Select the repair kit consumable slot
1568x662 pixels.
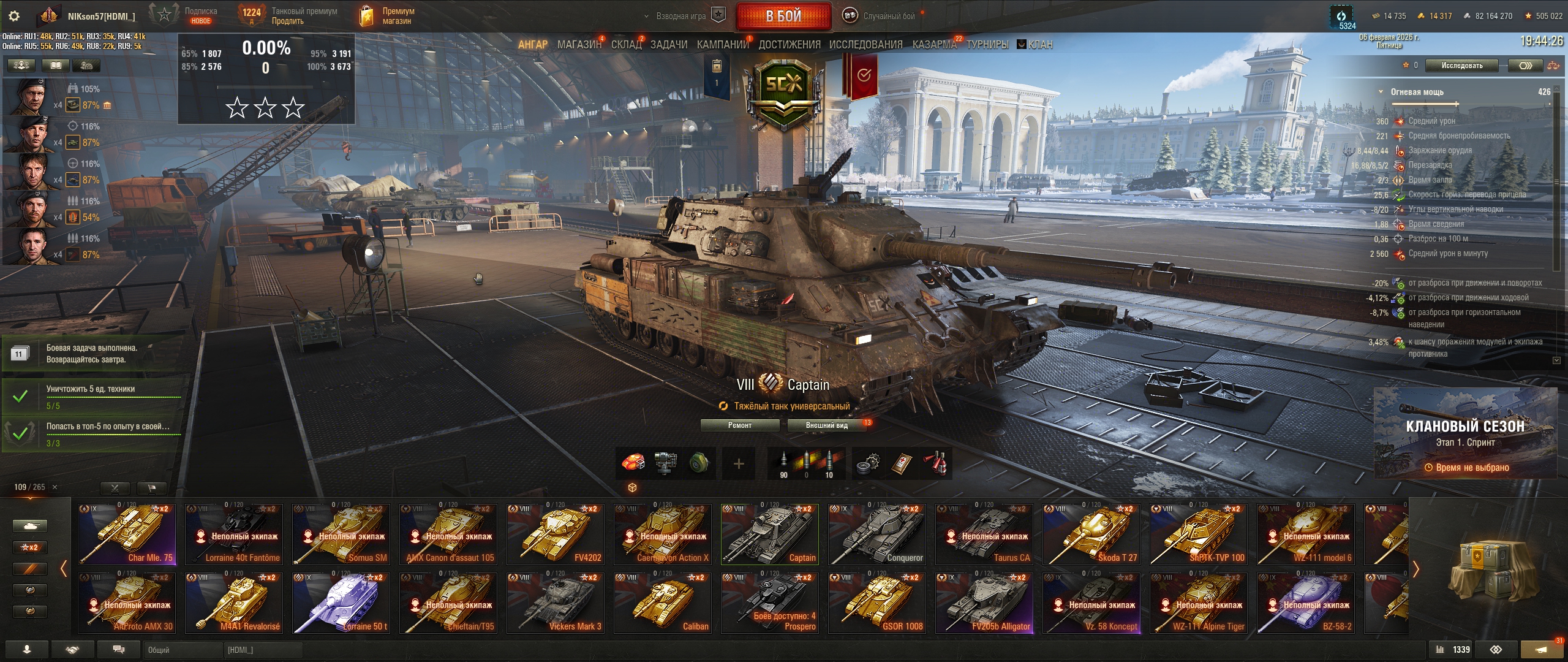click(x=868, y=463)
